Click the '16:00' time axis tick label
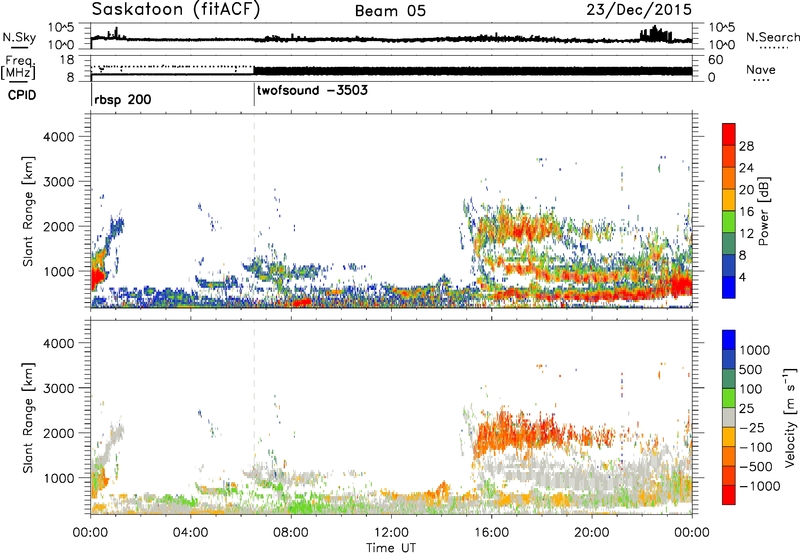800x554 pixels. (491, 533)
